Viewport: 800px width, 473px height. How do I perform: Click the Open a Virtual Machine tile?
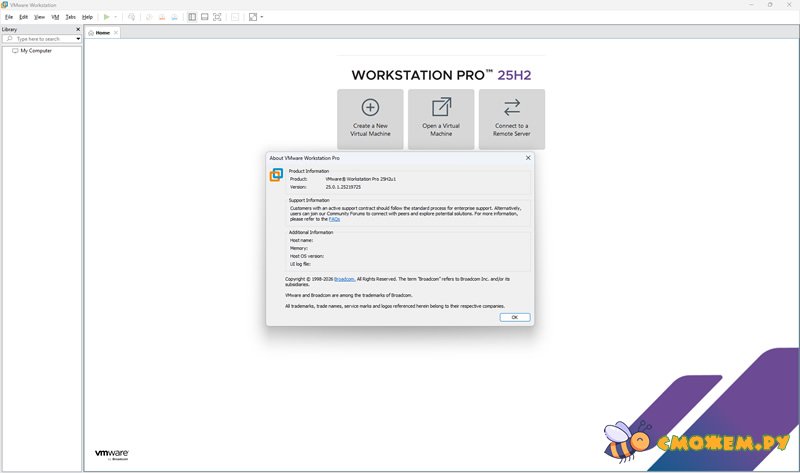coord(441,119)
